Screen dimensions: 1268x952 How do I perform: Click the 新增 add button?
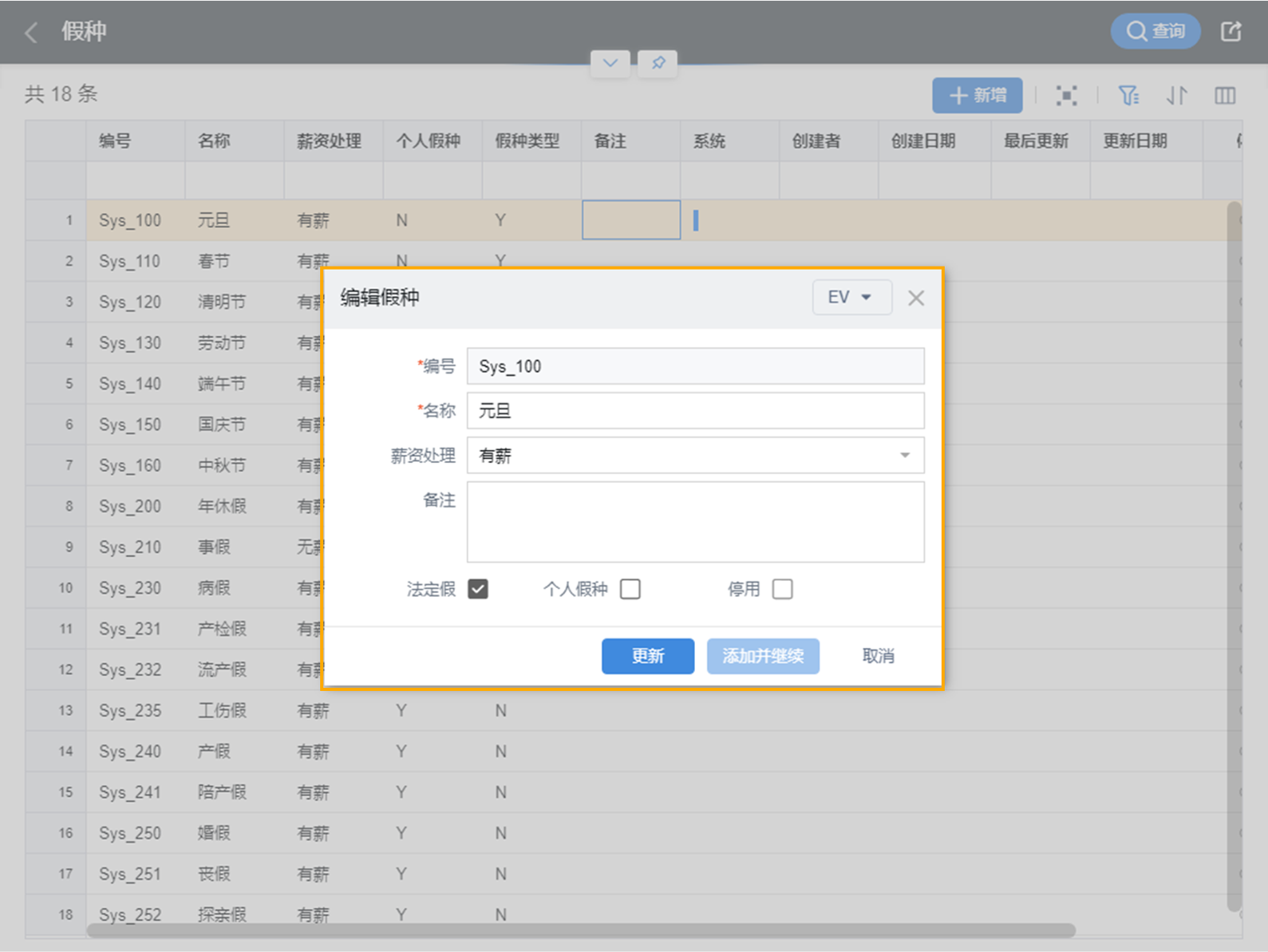pyautogui.click(x=978, y=96)
